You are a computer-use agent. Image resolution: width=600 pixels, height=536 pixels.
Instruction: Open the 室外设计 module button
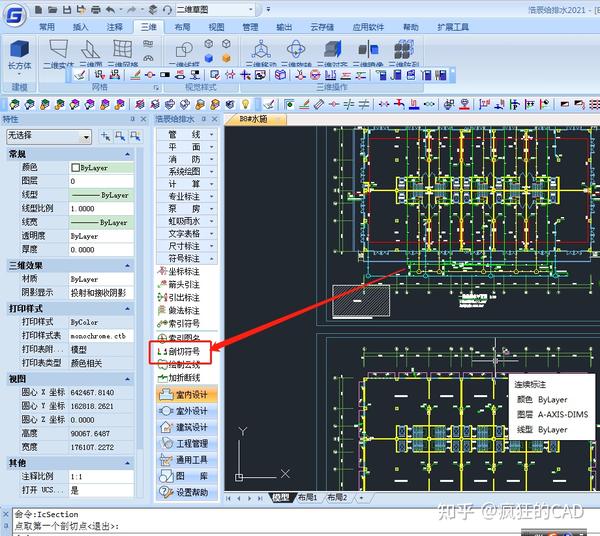pyautogui.click(x=187, y=411)
